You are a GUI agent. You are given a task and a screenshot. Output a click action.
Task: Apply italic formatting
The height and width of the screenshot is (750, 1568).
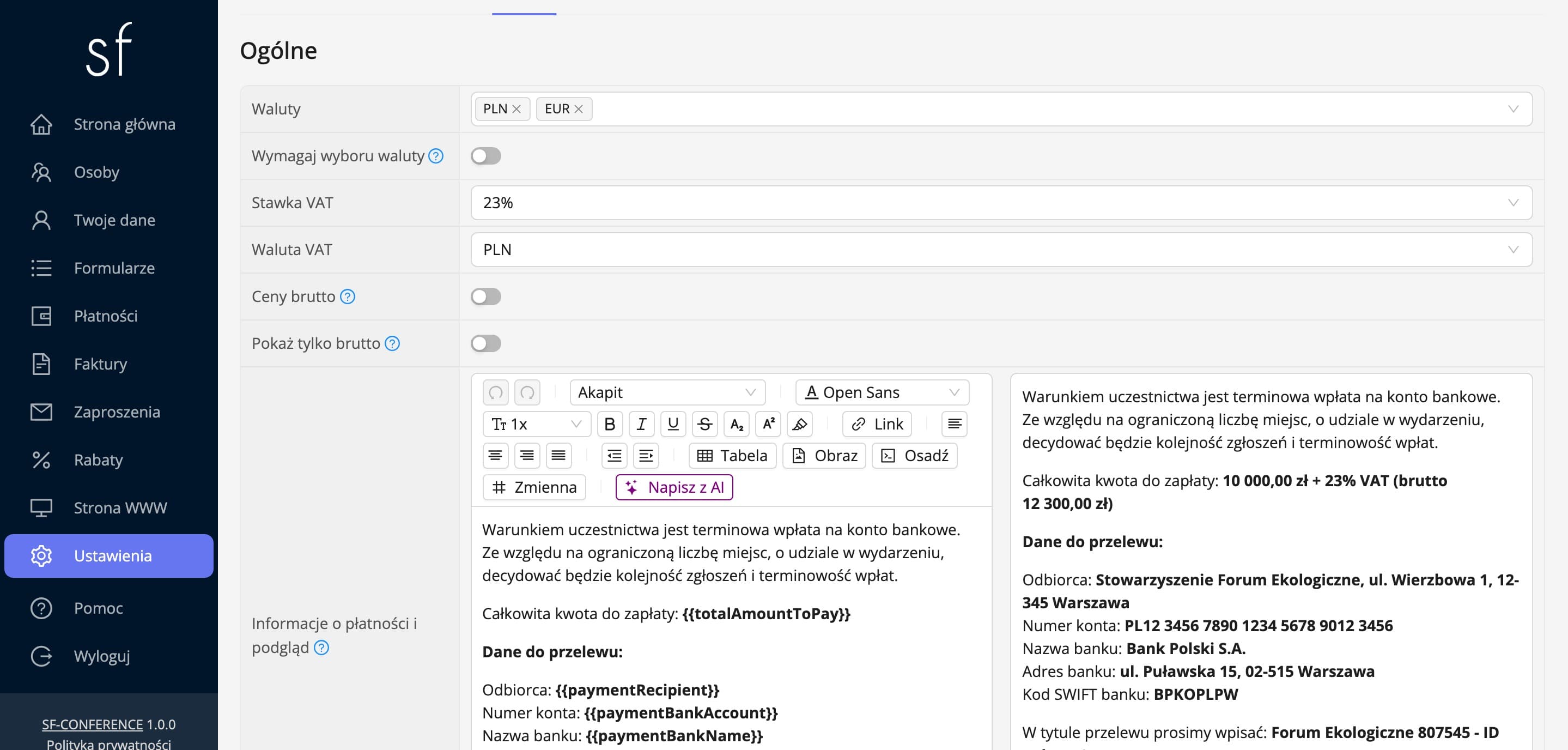tap(641, 424)
